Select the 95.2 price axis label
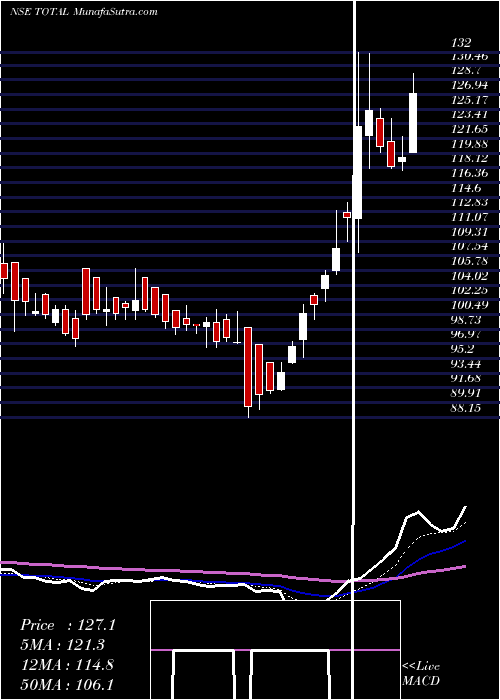The width and height of the screenshot is (500, 700). 463,349
